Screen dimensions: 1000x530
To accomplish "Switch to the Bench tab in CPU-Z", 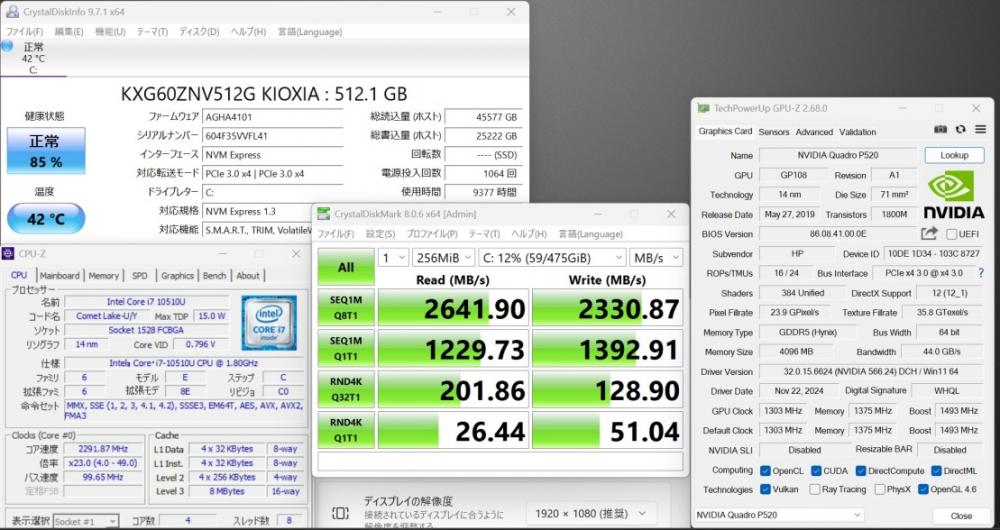I will tap(214, 276).
